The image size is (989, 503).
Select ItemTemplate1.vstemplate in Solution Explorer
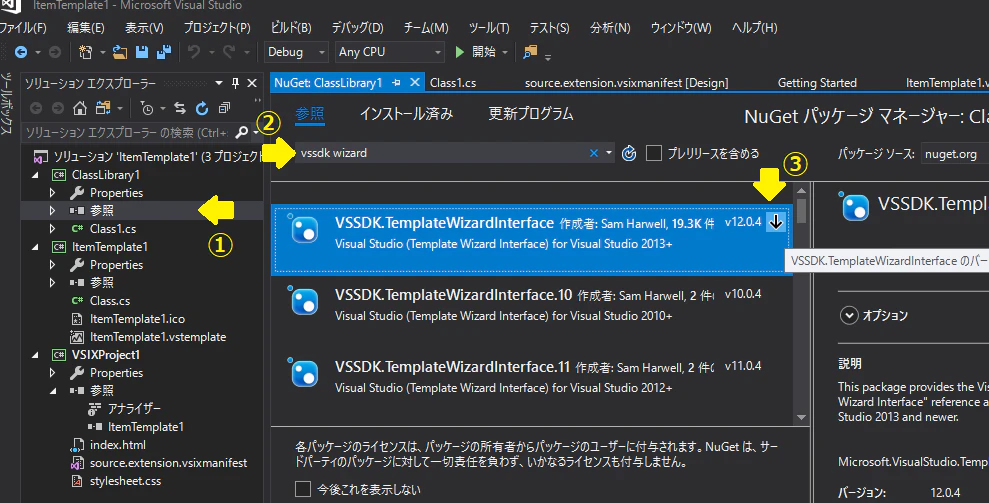click(x=158, y=337)
